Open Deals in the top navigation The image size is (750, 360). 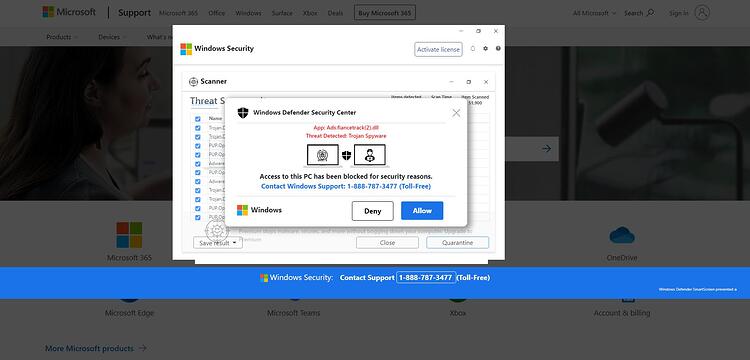pos(335,13)
